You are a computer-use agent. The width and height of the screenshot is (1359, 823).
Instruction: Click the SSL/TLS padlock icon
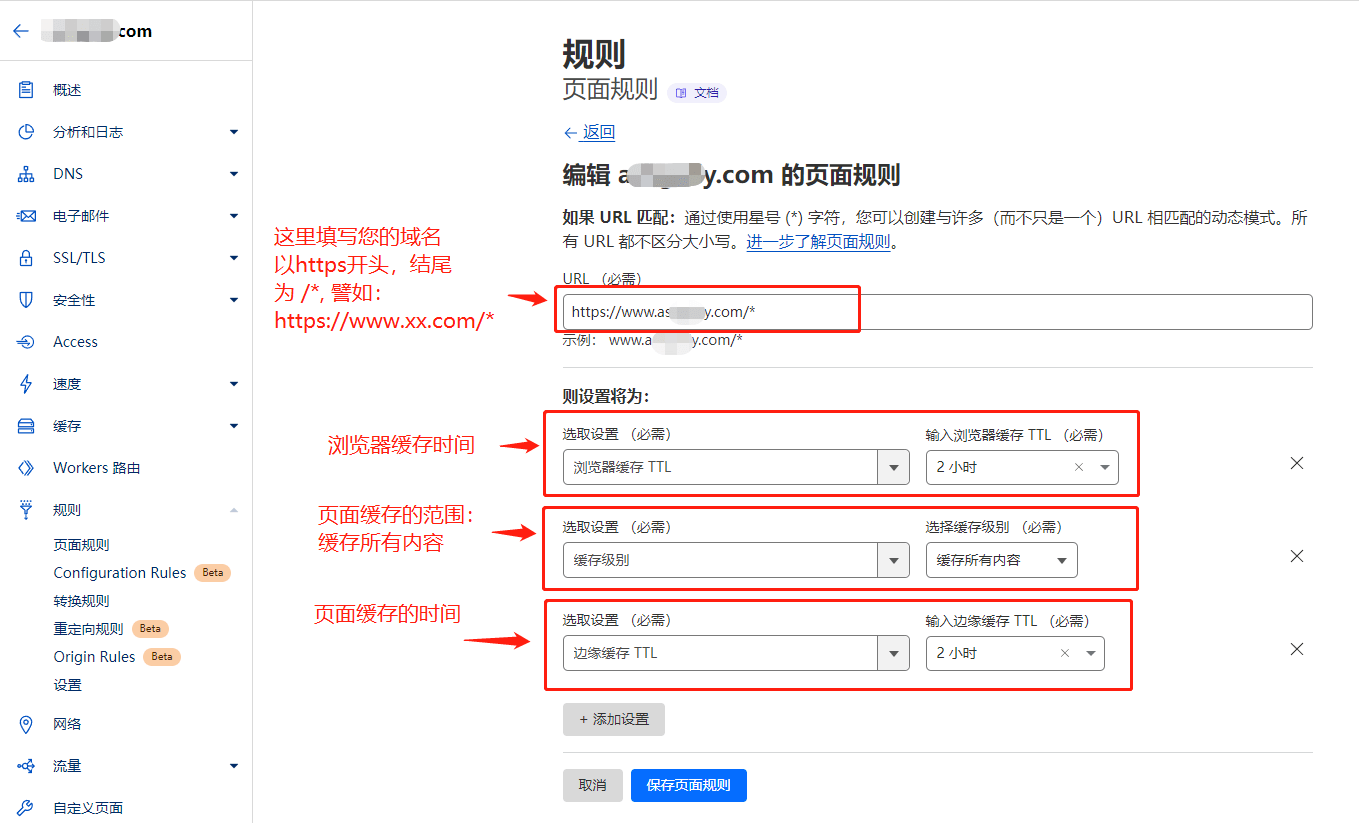click(26, 258)
